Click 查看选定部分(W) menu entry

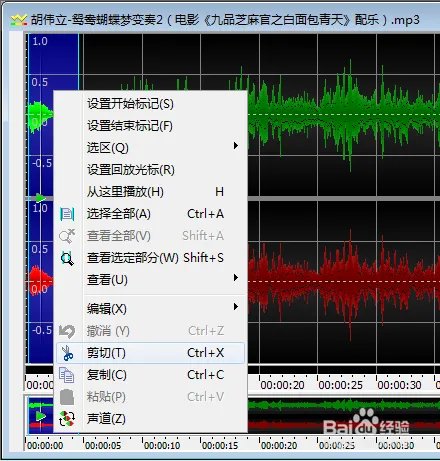click(x=151, y=258)
